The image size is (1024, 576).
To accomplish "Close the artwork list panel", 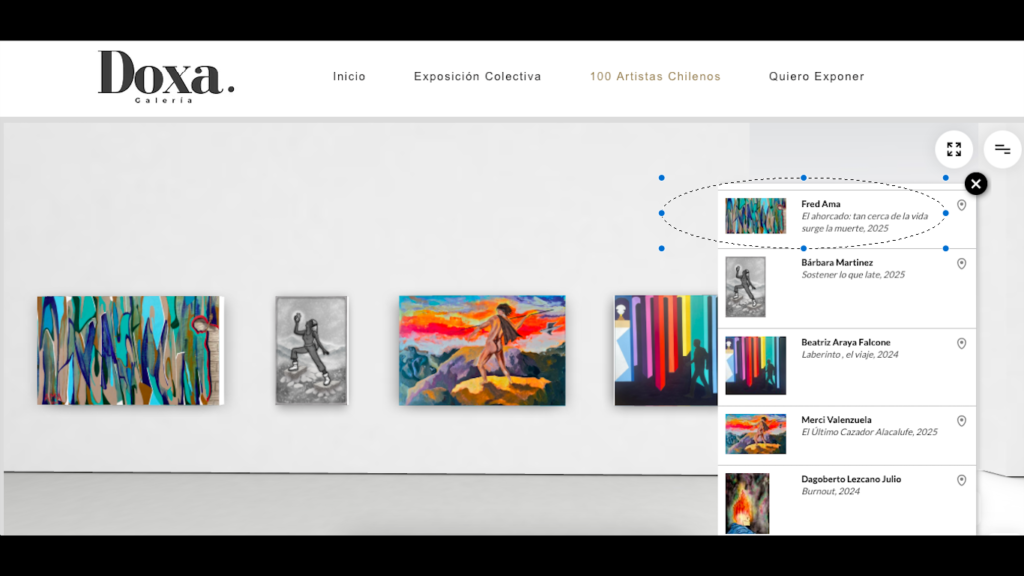I will click(x=976, y=184).
